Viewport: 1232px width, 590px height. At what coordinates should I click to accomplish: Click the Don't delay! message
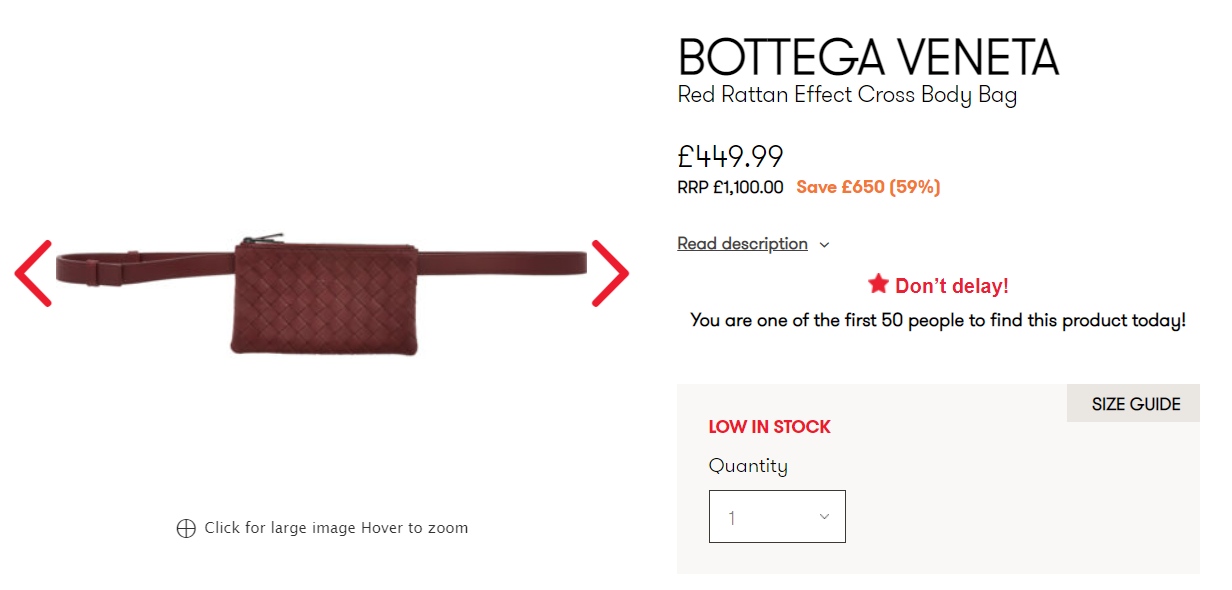pyautogui.click(x=951, y=286)
